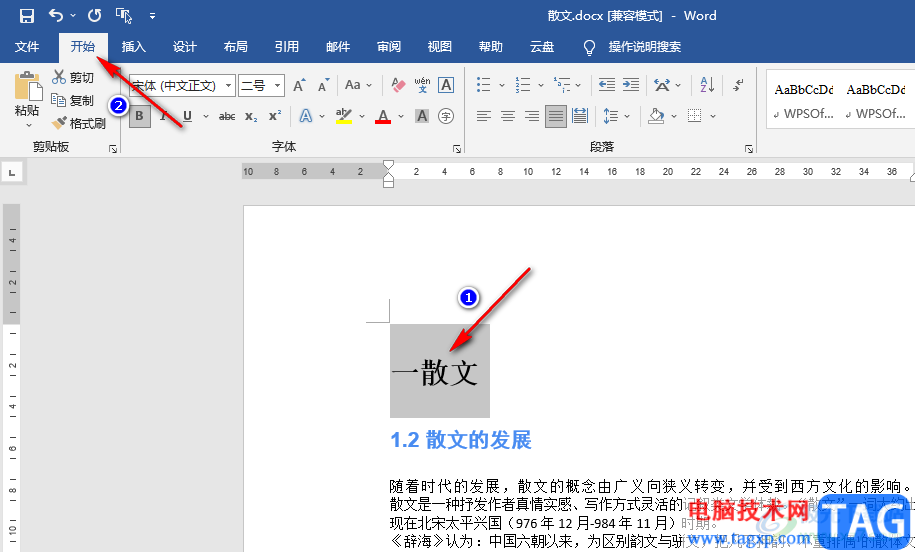
Task: Open the 文件 tab
Action: coord(27,47)
